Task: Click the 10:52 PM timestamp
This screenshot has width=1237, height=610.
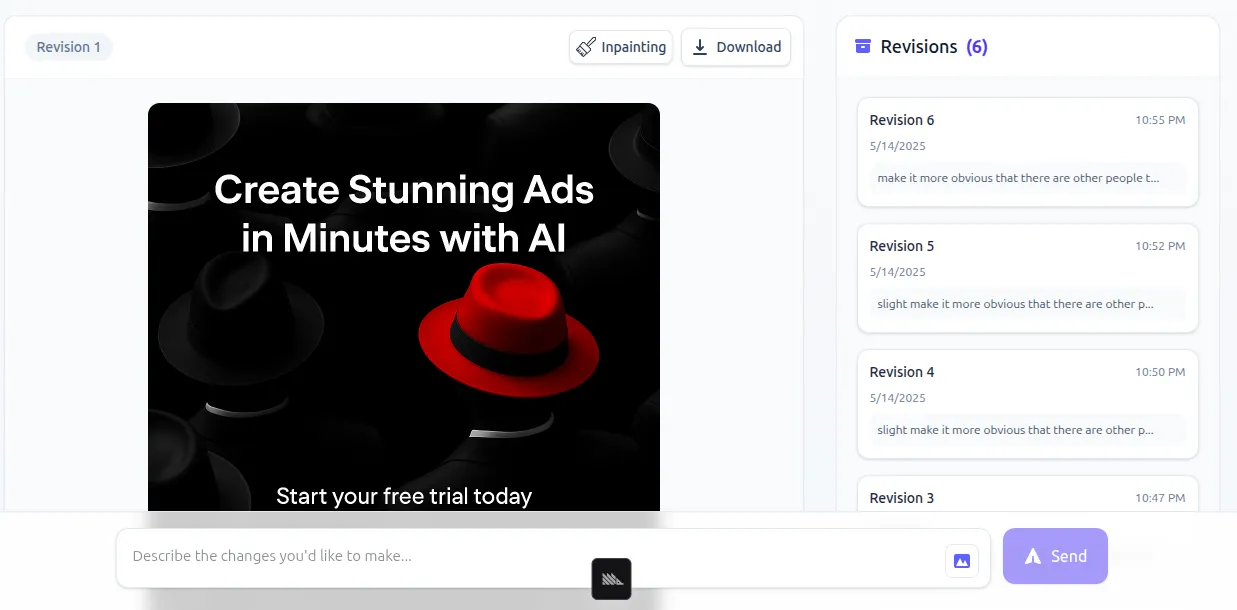Action: tap(1160, 246)
